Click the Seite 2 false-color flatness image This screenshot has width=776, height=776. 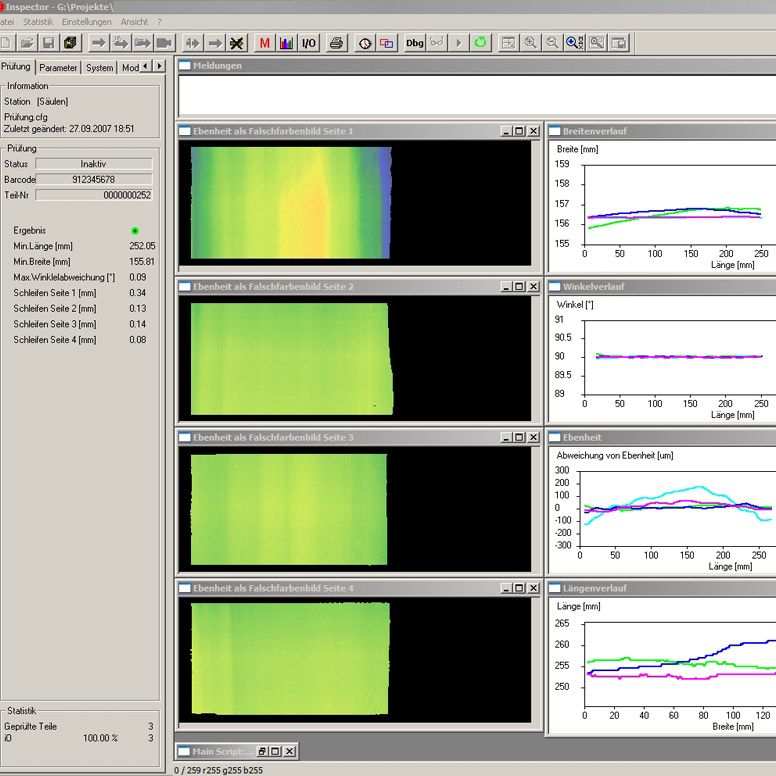coord(291,359)
